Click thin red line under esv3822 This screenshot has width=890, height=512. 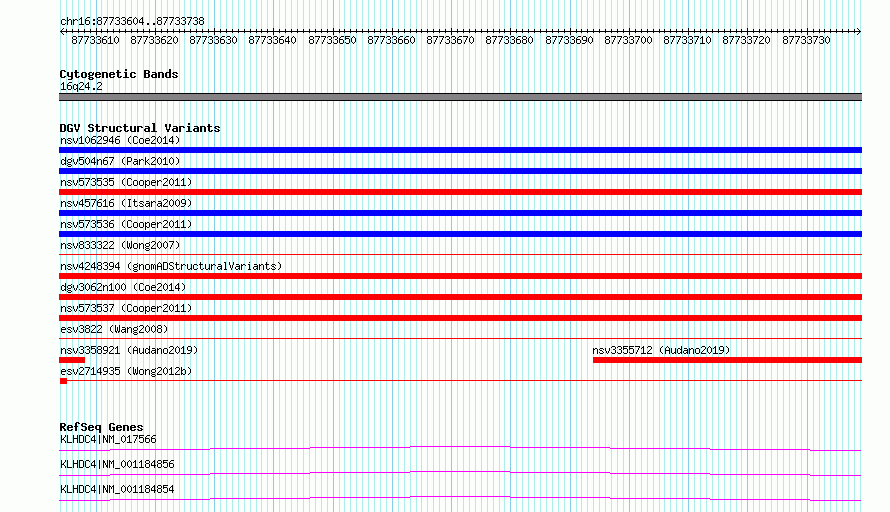460,339
